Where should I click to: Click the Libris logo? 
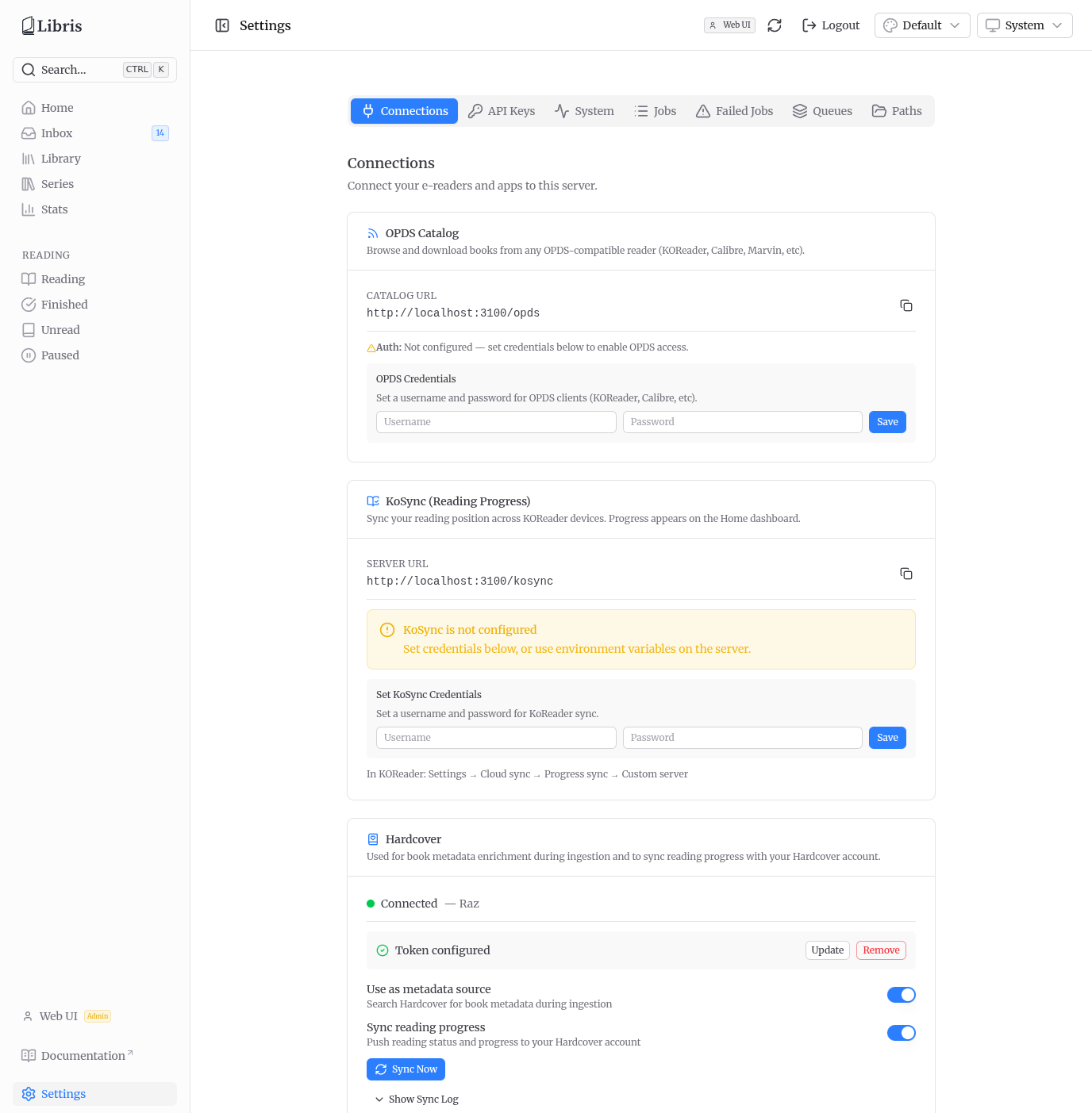[52, 25]
